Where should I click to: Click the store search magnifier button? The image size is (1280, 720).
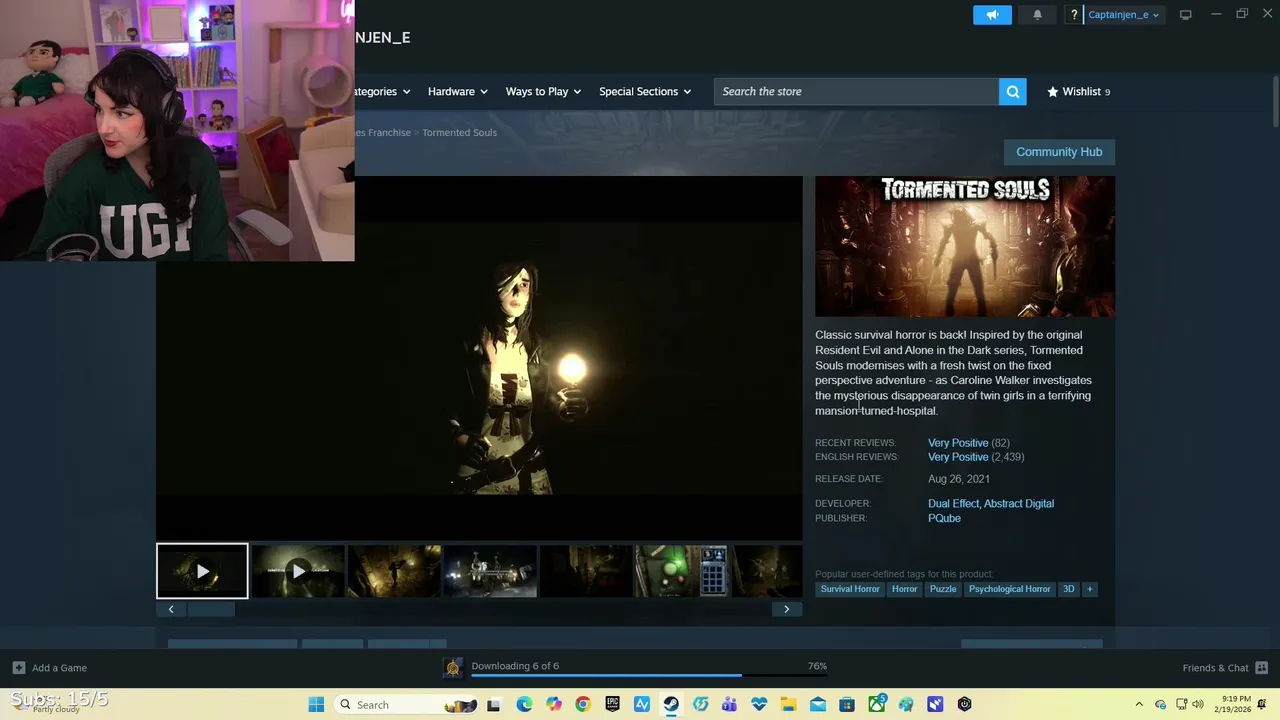point(1013,91)
